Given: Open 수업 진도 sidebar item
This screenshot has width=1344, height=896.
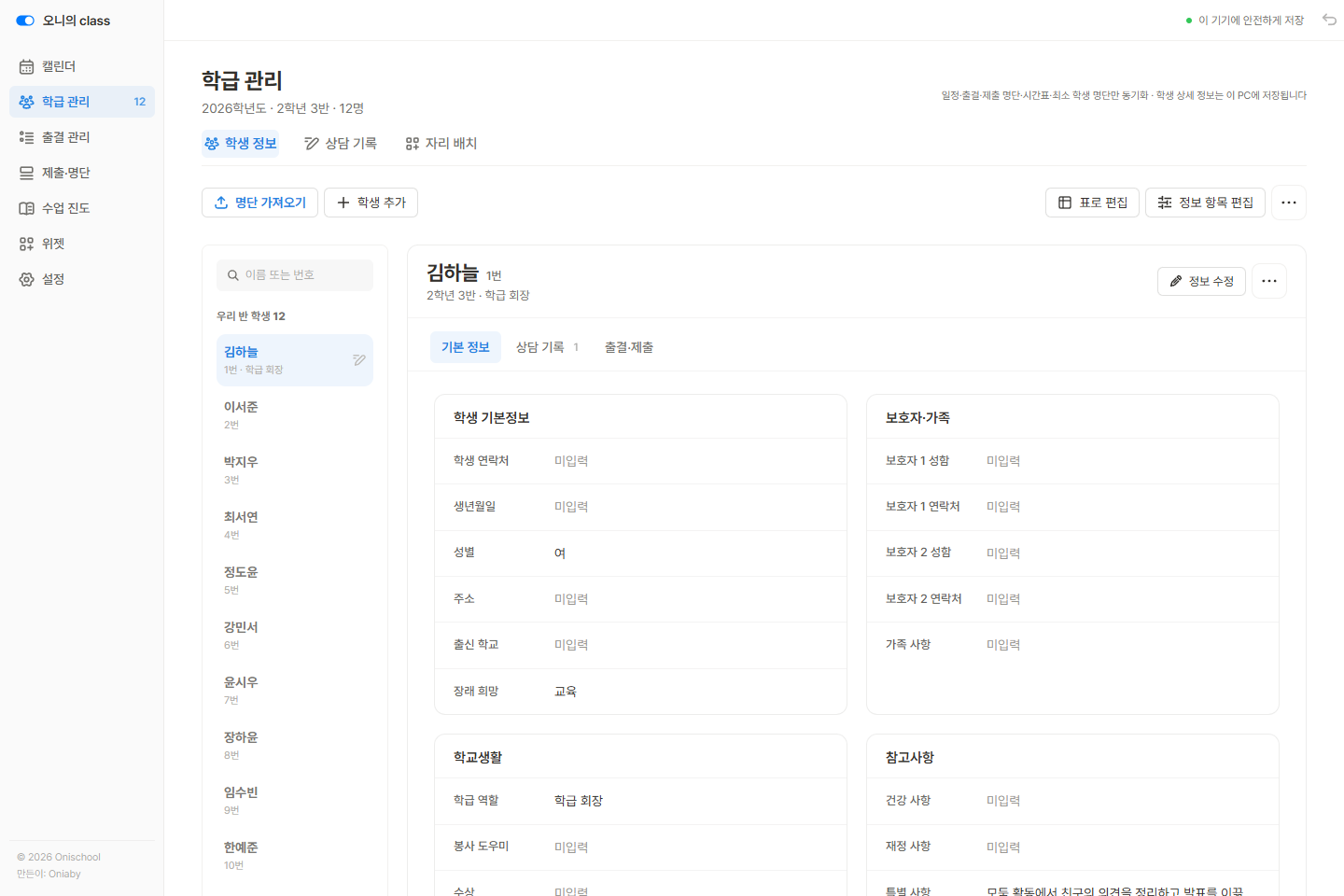Looking at the screenshot, I should coord(82,208).
